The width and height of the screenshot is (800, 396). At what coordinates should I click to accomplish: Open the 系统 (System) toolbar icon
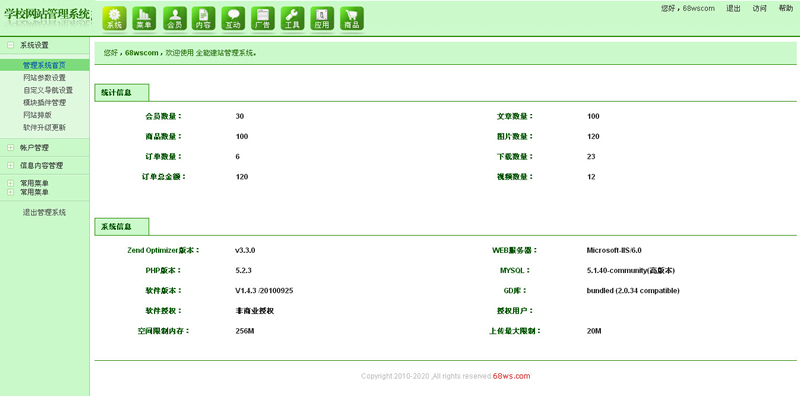[x=114, y=19]
